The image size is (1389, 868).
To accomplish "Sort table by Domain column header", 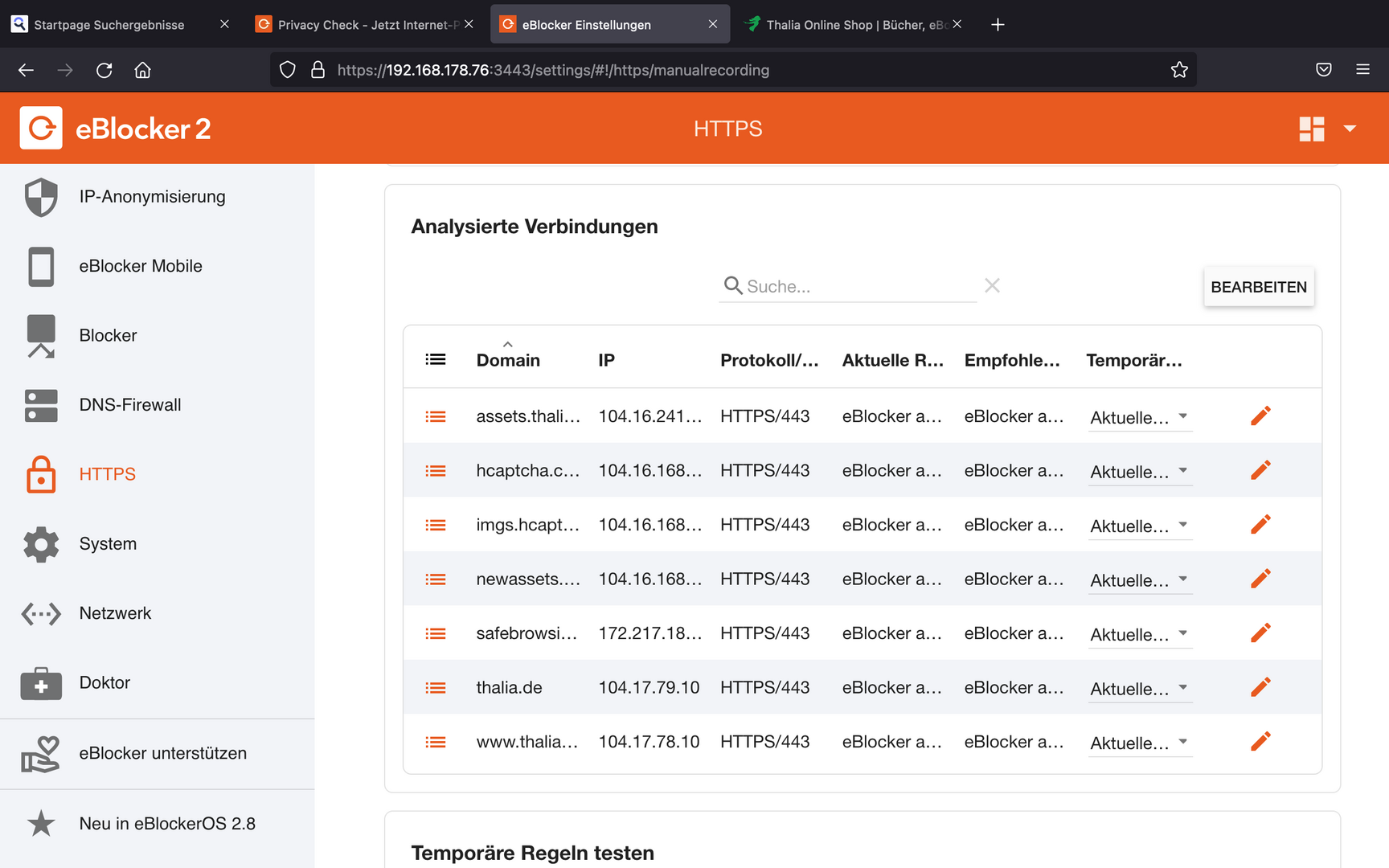I will [508, 360].
